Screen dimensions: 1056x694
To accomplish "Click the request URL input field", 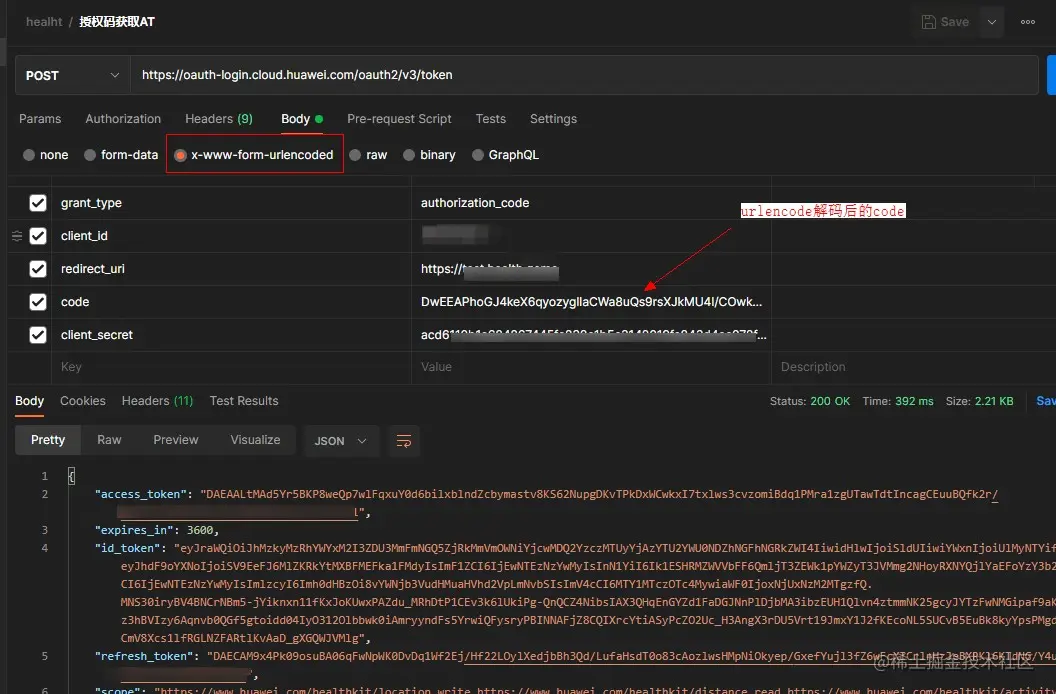I will click(584, 75).
